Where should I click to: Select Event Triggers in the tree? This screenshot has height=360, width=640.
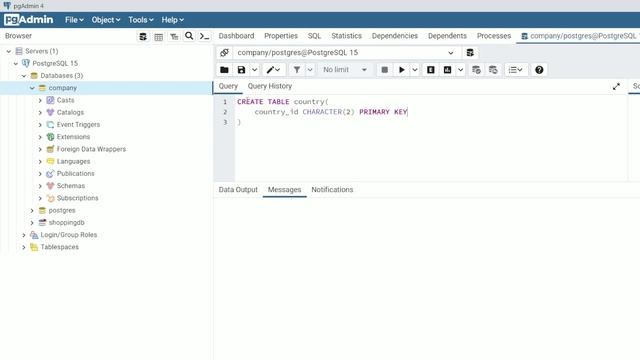[x=78, y=125]
